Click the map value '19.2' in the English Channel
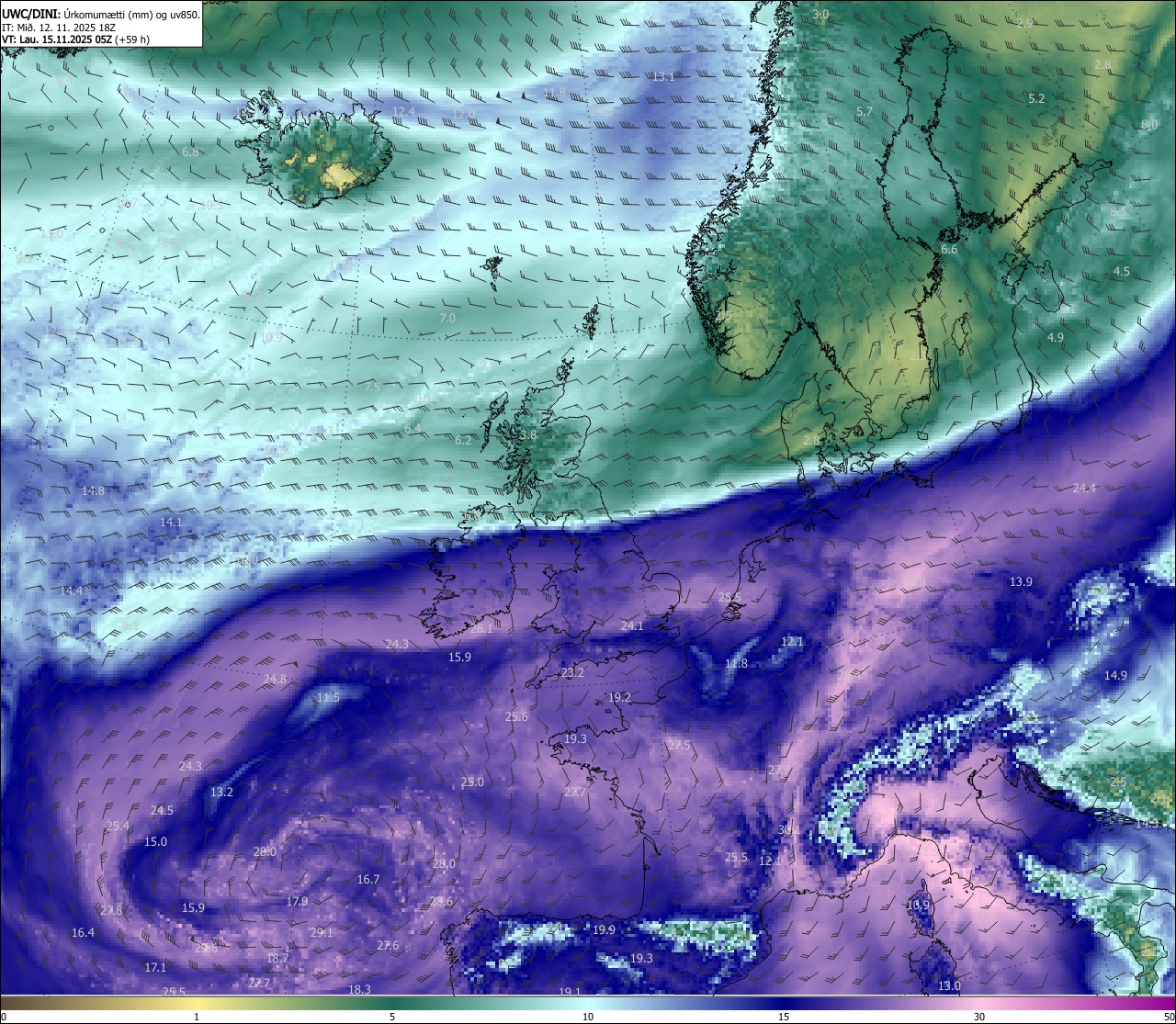Viewport: 1176px width, 1024px height. pos(619,698)
